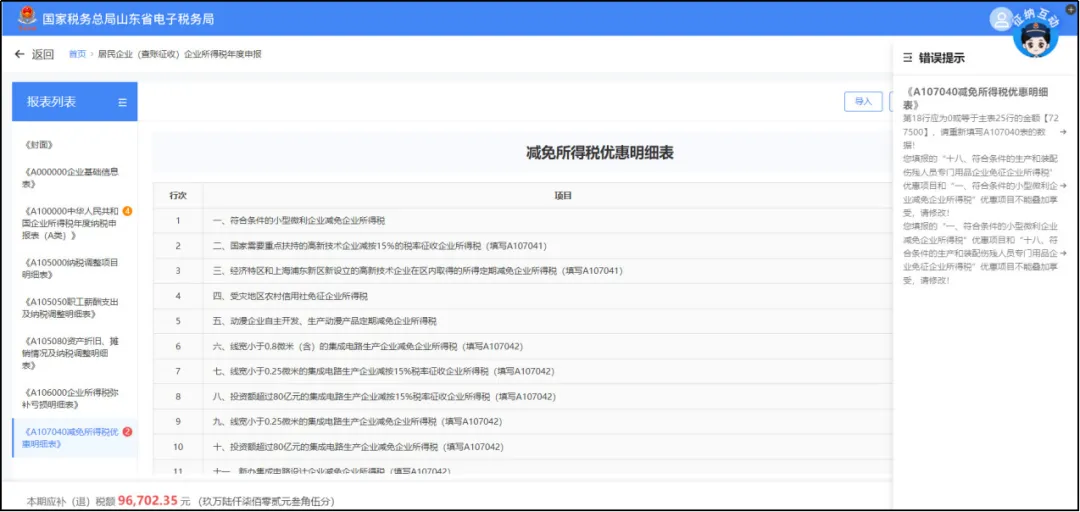Follow the second error message's arrow
Screen dimensions: 1080x512
pyautogui.click(x=1063, y=186)
